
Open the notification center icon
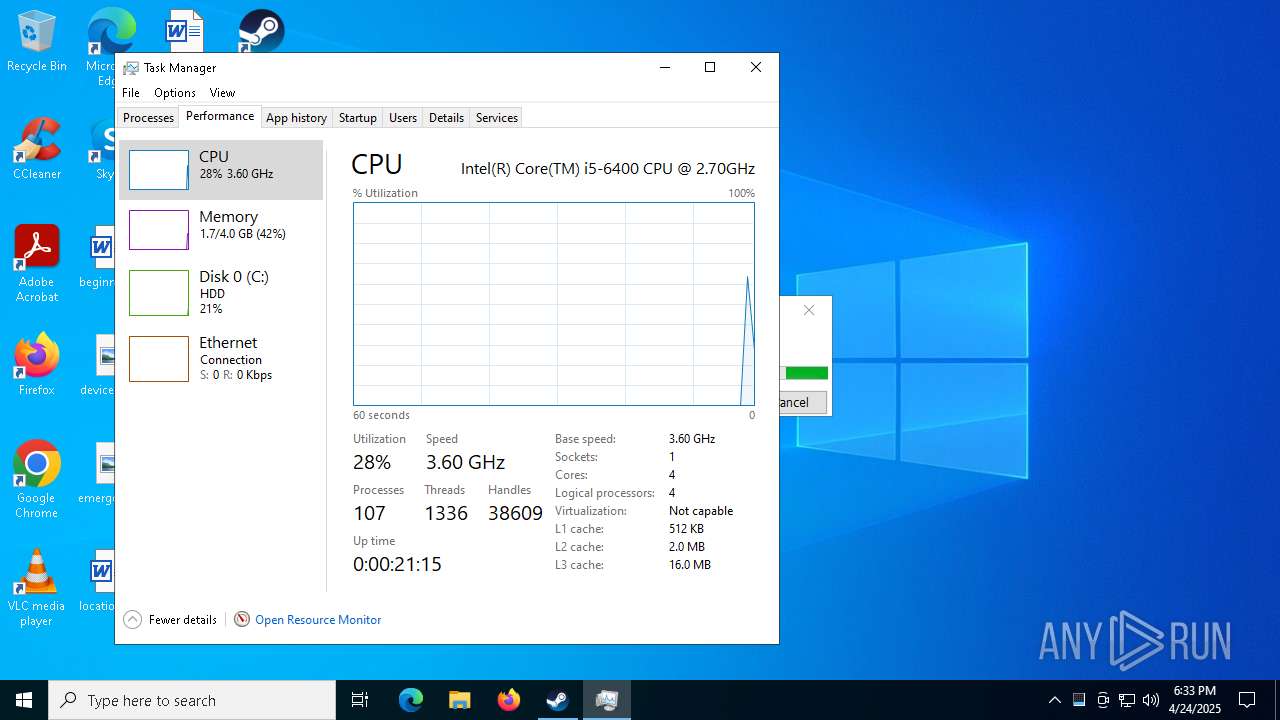(x=1247, y=700)
